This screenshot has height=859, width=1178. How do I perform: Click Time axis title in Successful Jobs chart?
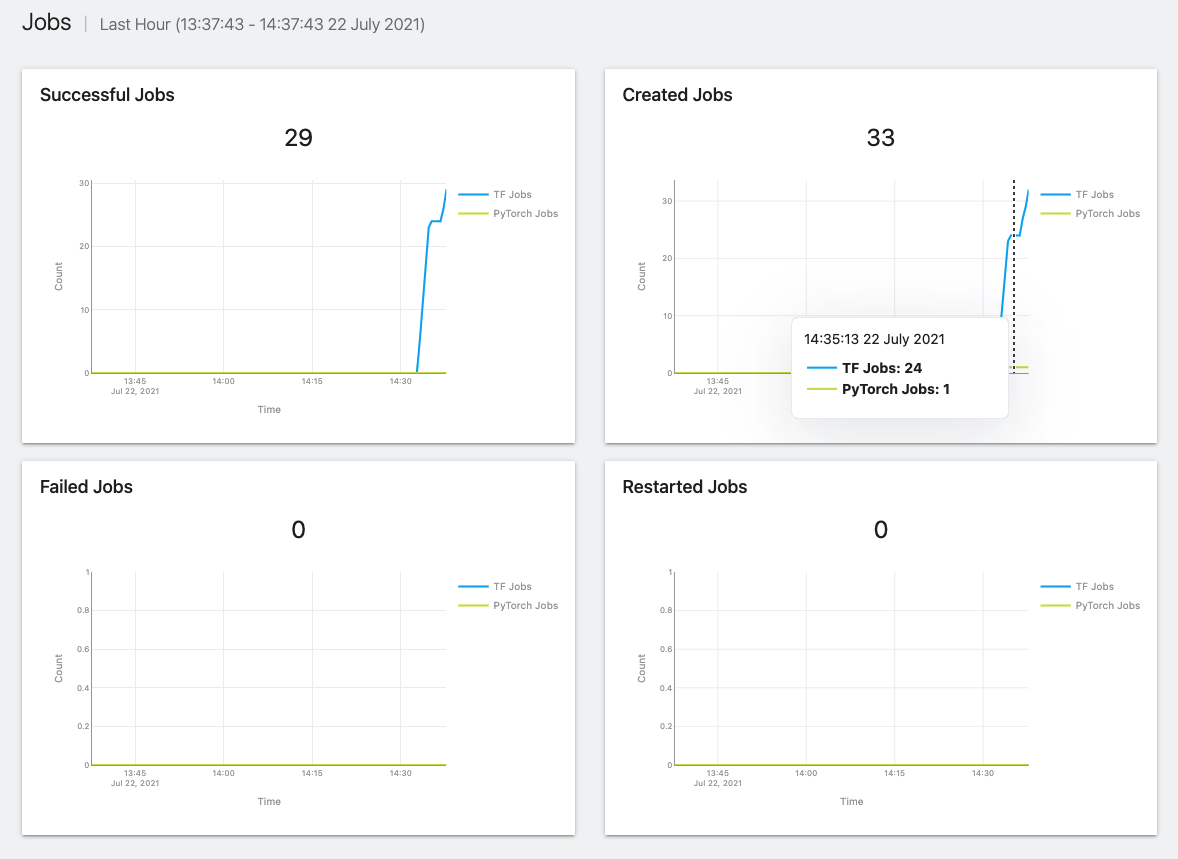pos(269,410)
